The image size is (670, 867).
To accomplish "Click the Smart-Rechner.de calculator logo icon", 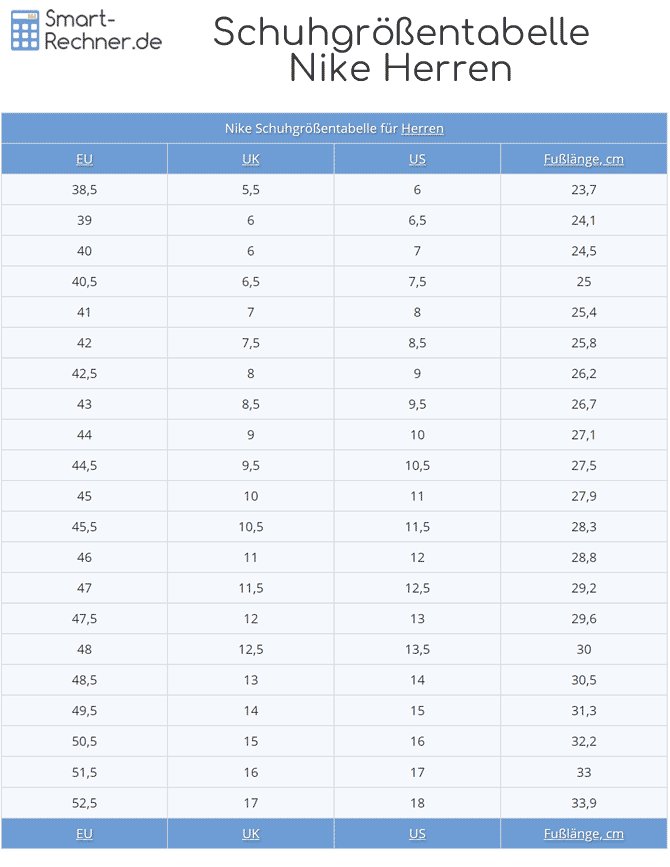I will (x=25, y=31).
